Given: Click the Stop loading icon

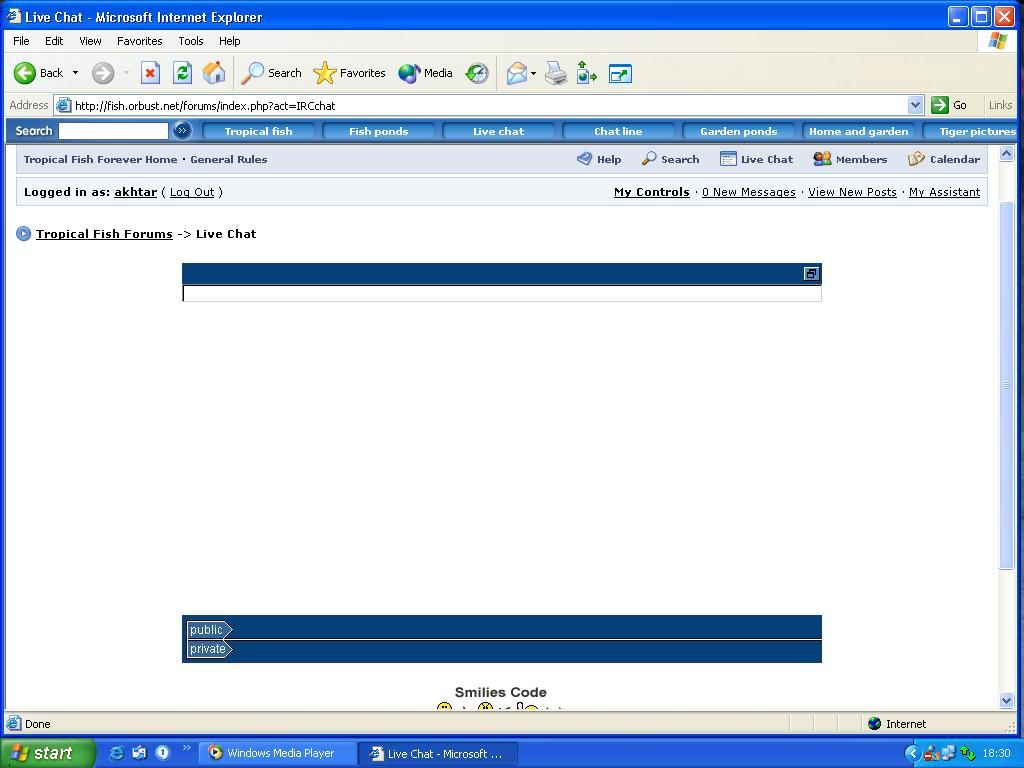Looking at the screenshot, I should coord(150,73).
